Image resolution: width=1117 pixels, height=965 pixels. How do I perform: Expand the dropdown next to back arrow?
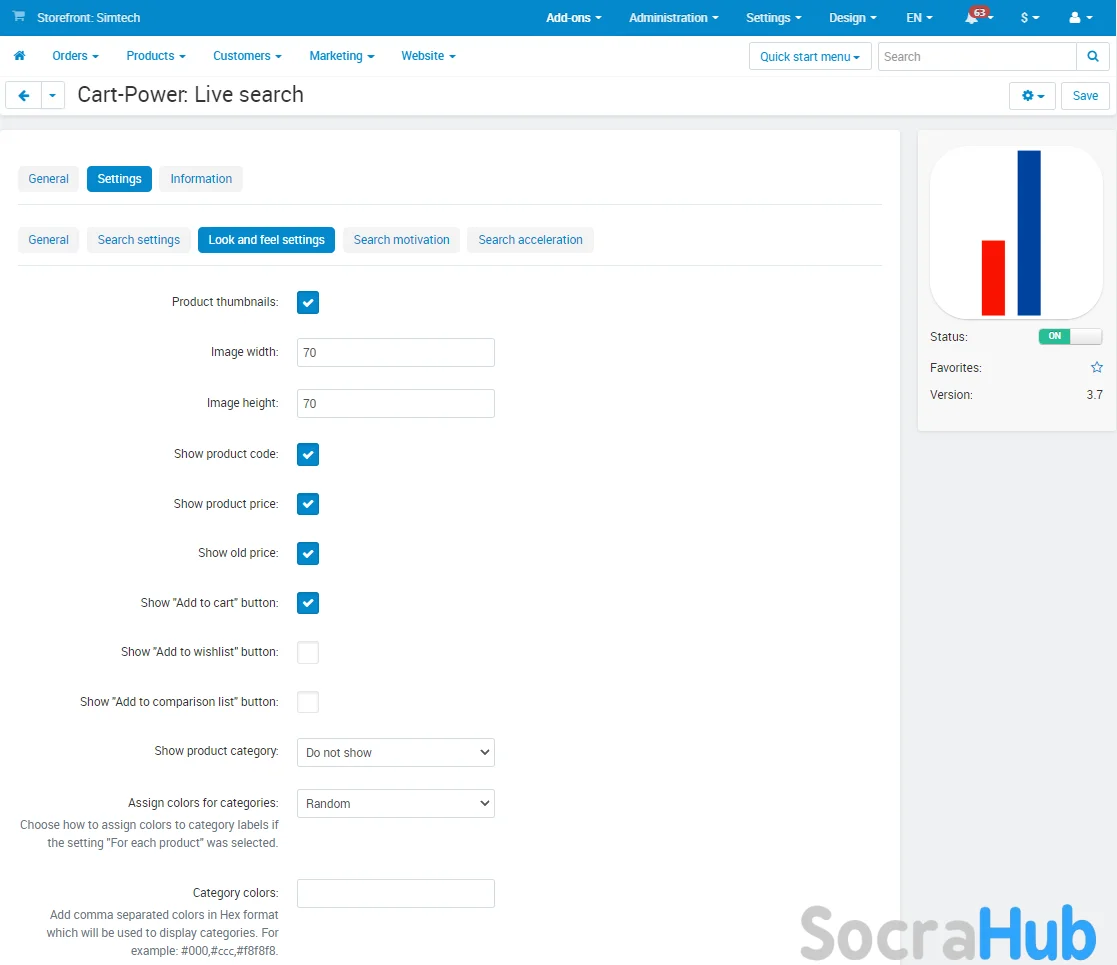click(x=53, y=95)
